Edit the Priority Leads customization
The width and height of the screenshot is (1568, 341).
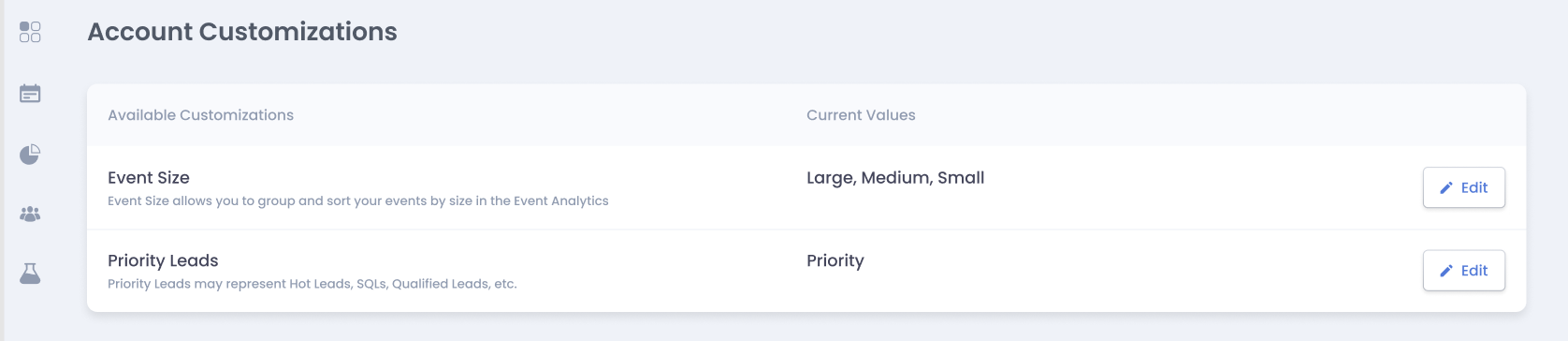click(x=1463, y=271)
